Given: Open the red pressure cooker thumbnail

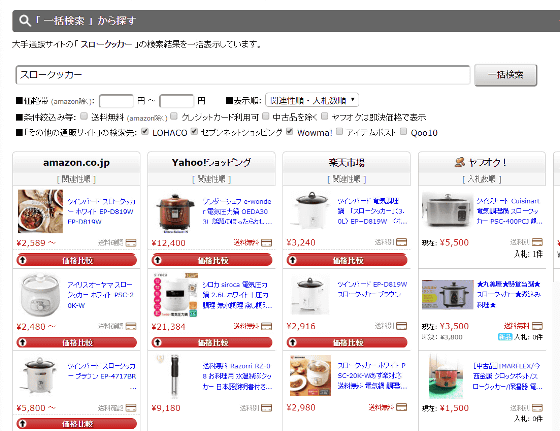Looking at the screenshot, I should (x=175, y=214).
